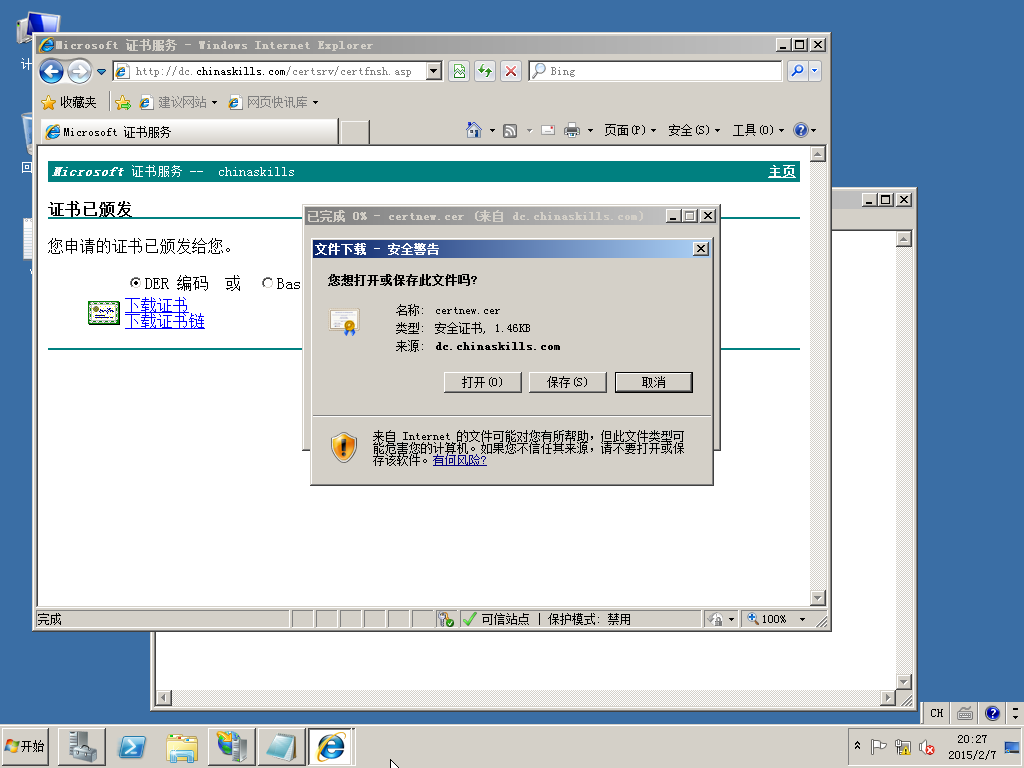The width and height of the screenshot is (1024, 768).
Task: Click the popup blocker status bar icon
Action: pyautogui.click(x=446, y=618)
